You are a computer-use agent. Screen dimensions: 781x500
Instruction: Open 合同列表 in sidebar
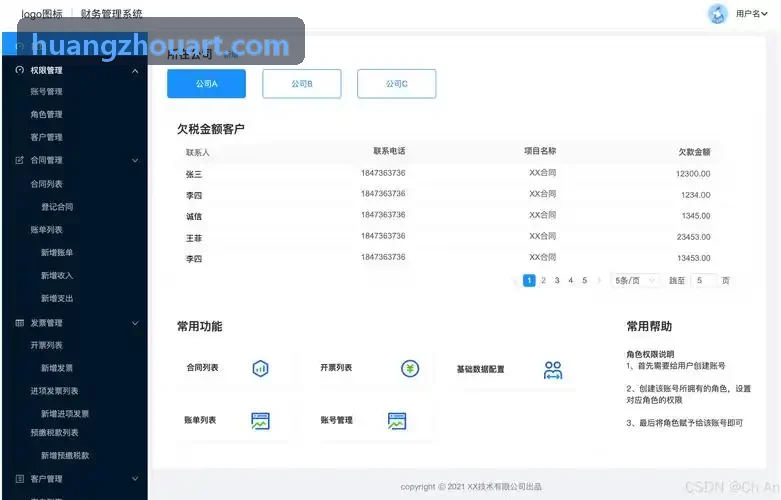point(46,184)
